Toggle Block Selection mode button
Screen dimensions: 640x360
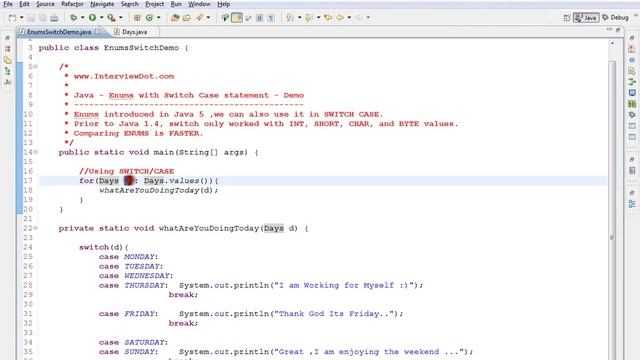[x=260, y=18]
